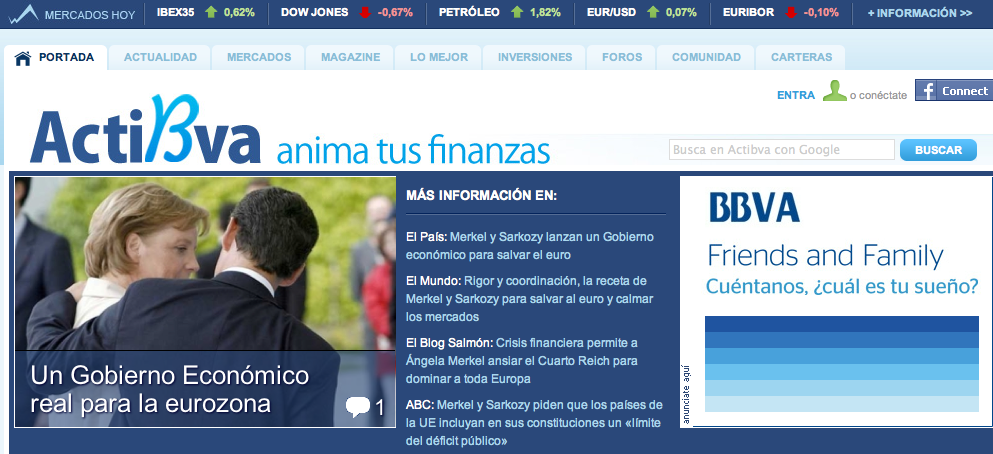Click the Euribor red down arrow

[x=790, y=12]
